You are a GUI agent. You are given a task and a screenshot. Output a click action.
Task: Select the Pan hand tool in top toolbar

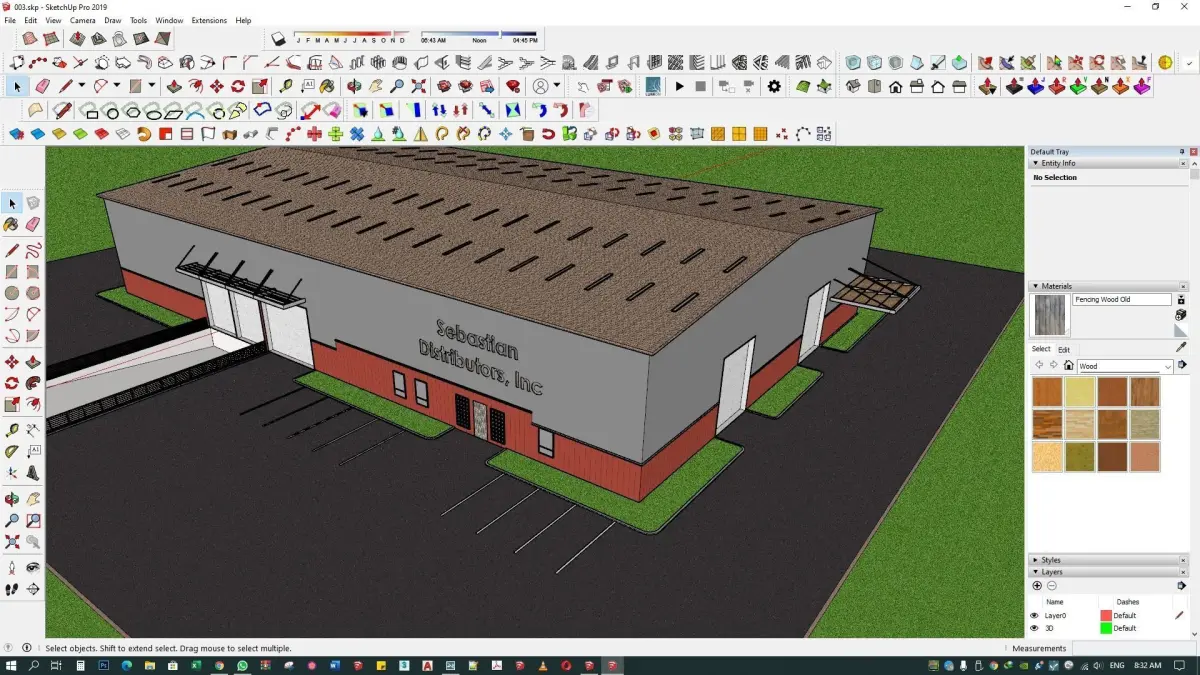pos(376,86)
